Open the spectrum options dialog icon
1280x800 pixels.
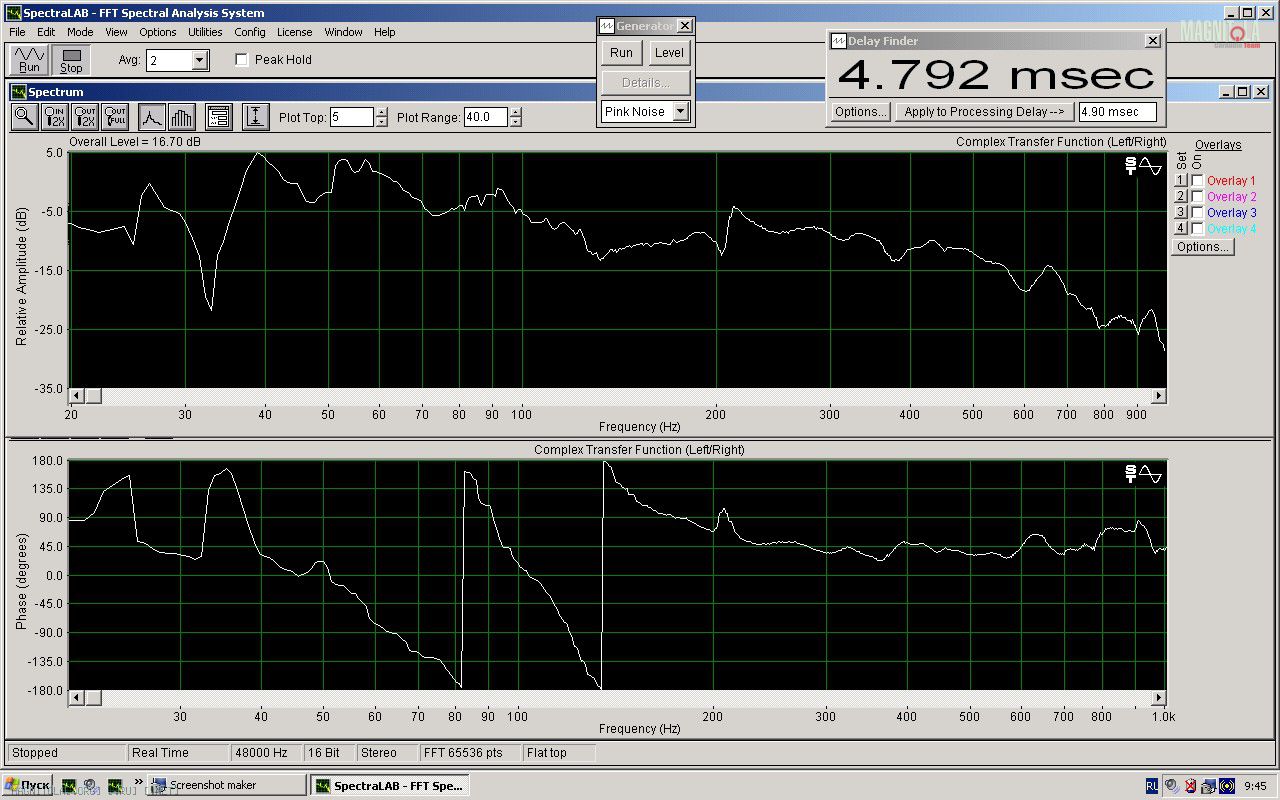(219, 117)
